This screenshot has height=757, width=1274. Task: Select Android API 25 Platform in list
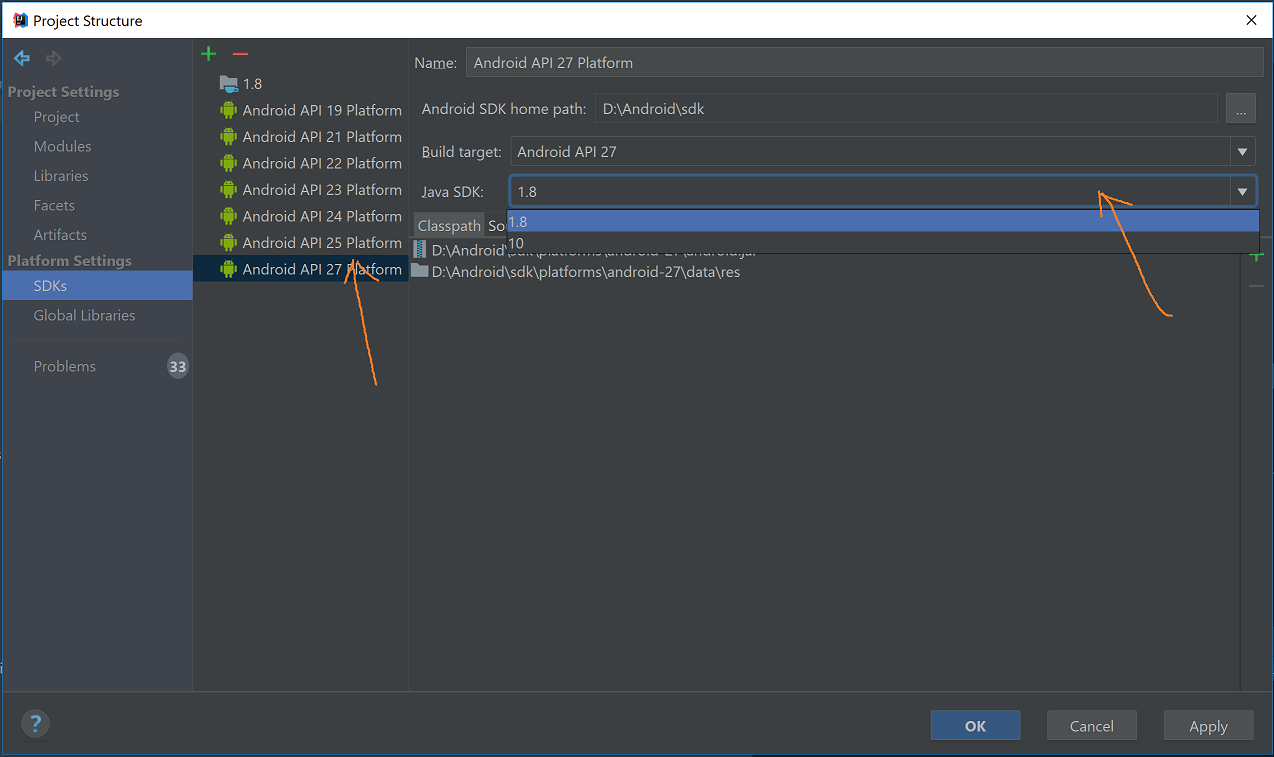[x=322, y=243]
